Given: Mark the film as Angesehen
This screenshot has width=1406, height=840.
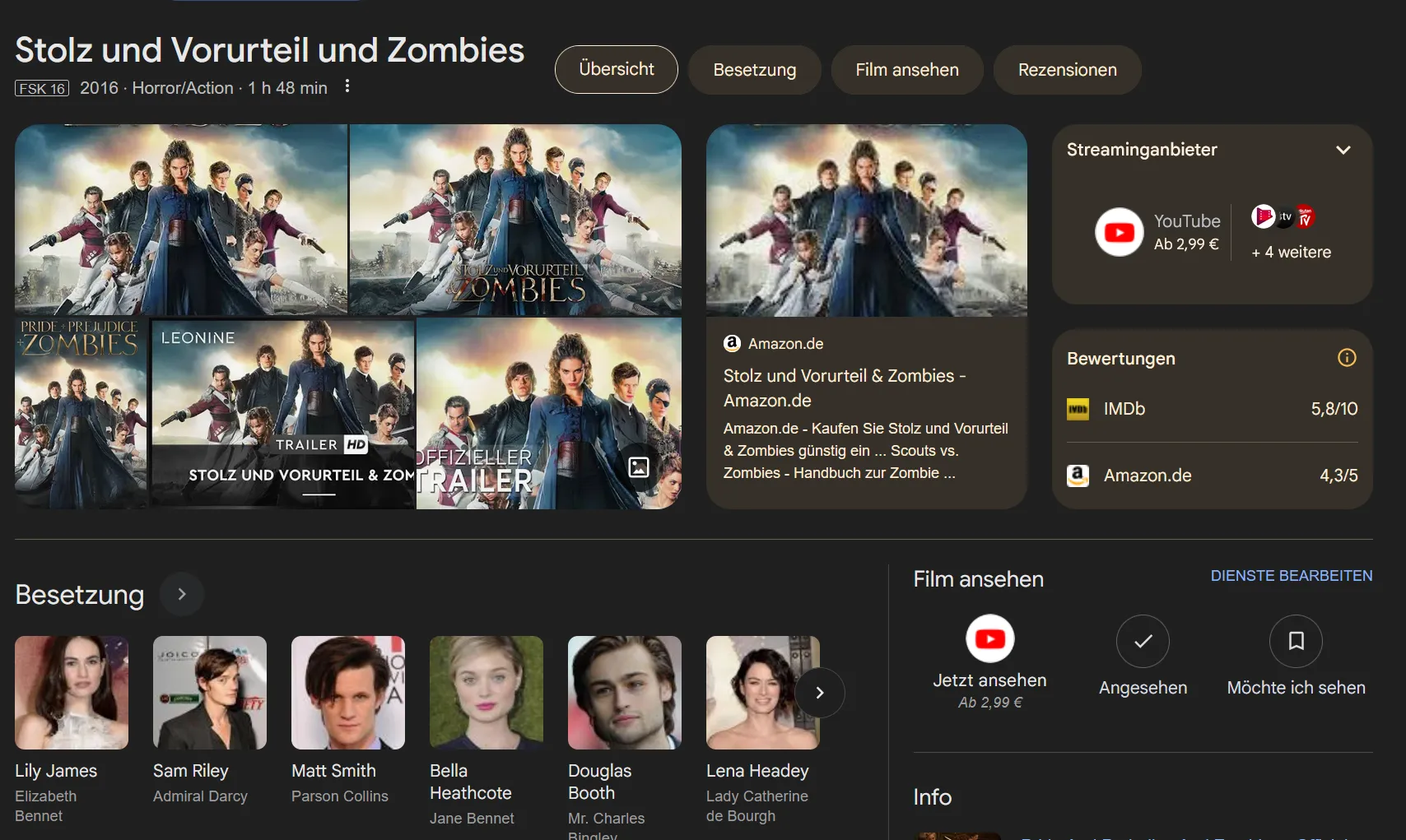Looking at the screenshot, I should point(1143,642).
